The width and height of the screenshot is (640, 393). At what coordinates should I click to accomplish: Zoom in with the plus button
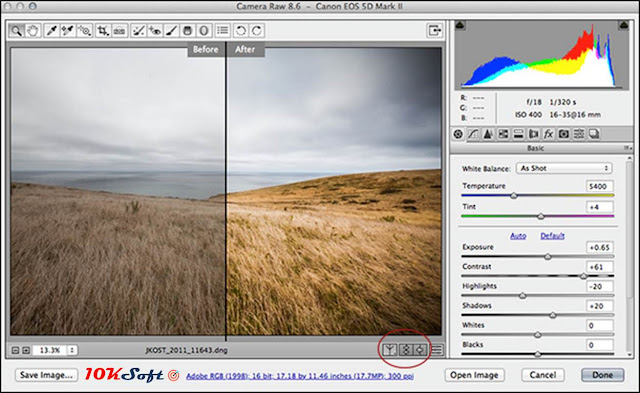pyautogui.click(x=26, y=350)
